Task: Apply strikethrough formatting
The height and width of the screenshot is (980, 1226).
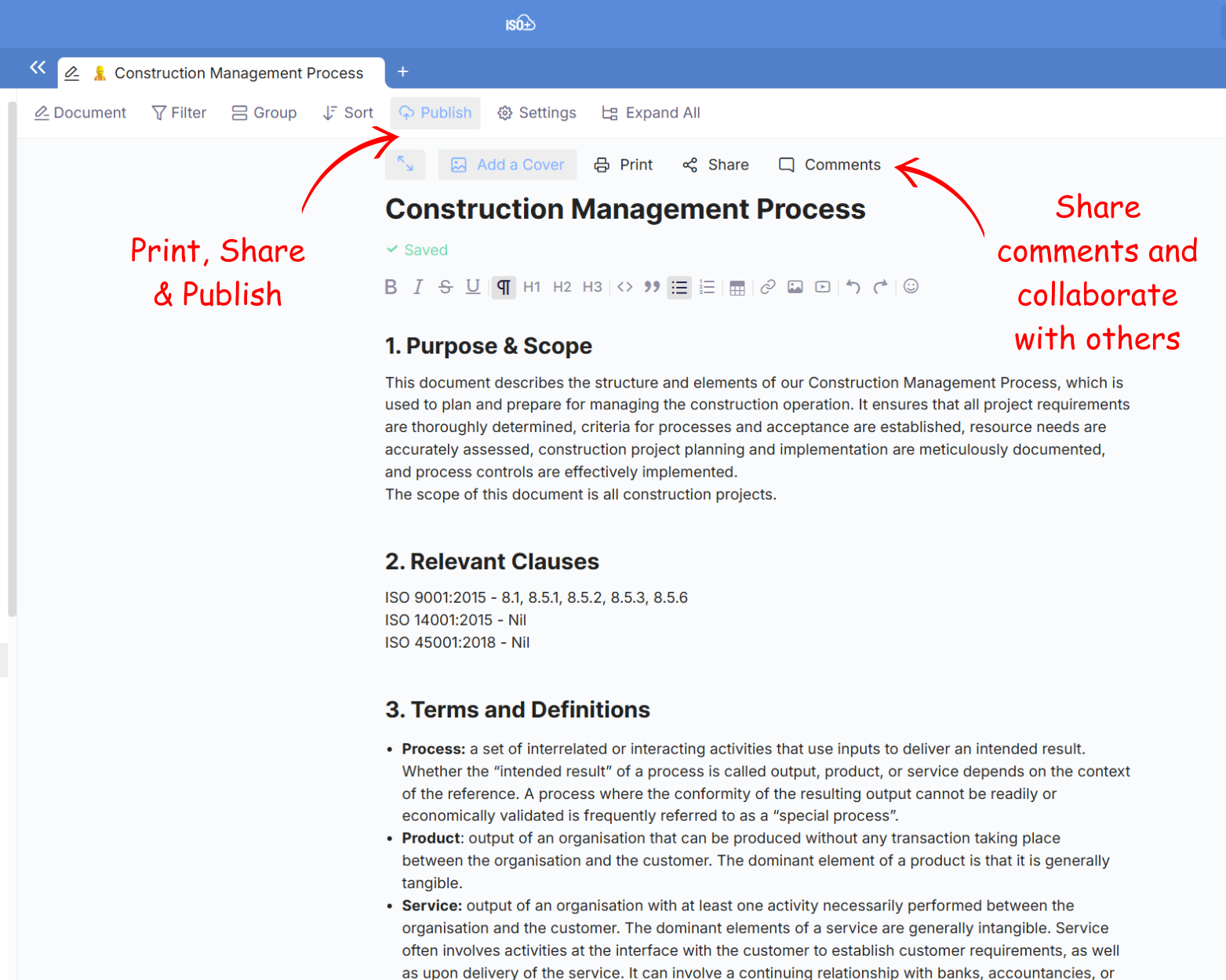Action: (446, 287)
